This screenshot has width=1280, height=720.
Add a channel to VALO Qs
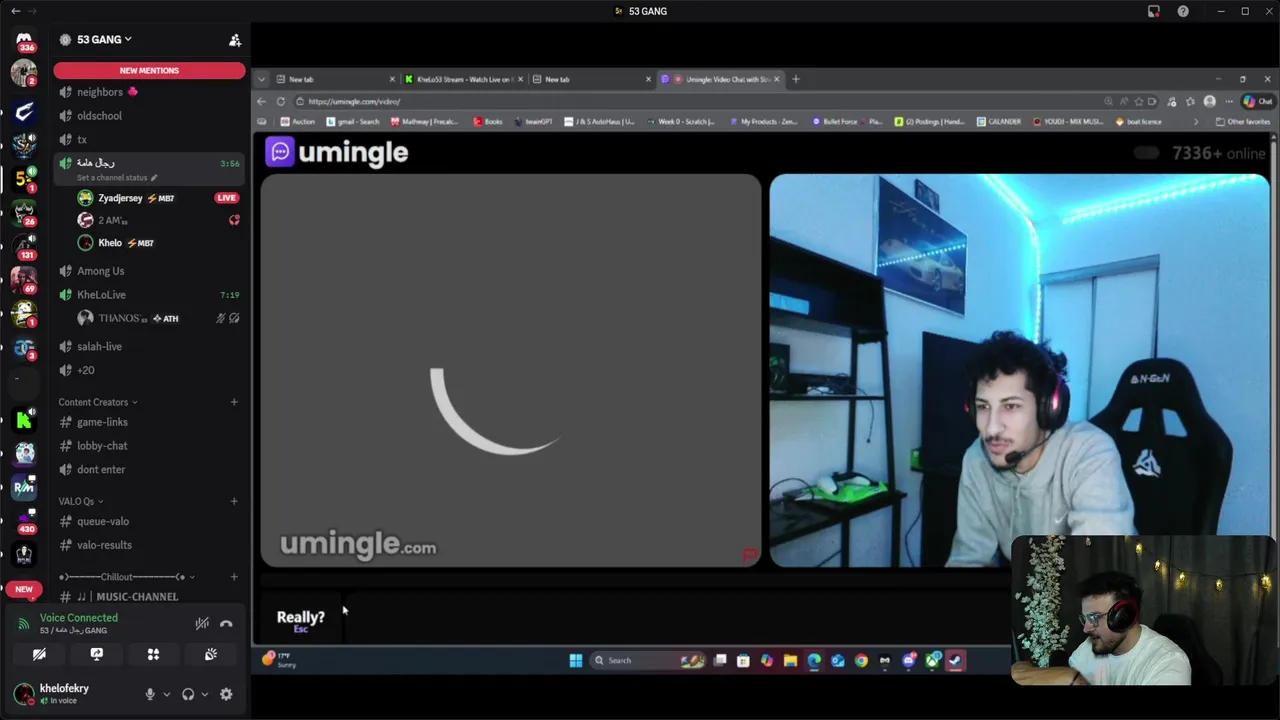pyautogui.click(x=234, y=501)
